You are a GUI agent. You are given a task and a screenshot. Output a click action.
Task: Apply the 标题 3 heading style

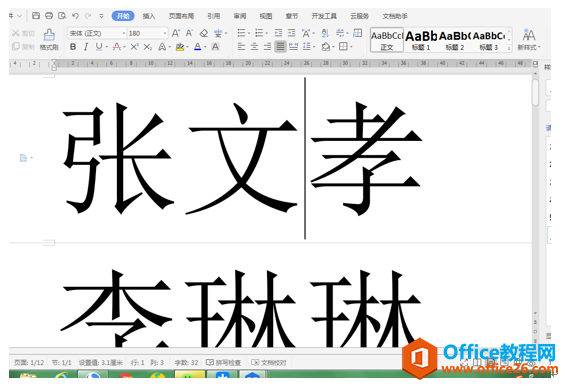[x=489, y=40]
